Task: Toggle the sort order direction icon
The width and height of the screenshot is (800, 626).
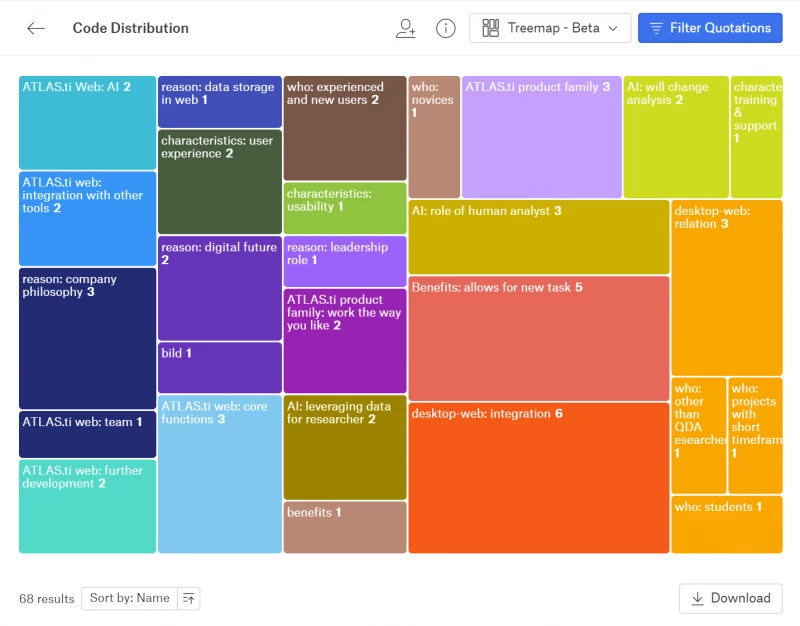Action: click(x=189, y=598)
